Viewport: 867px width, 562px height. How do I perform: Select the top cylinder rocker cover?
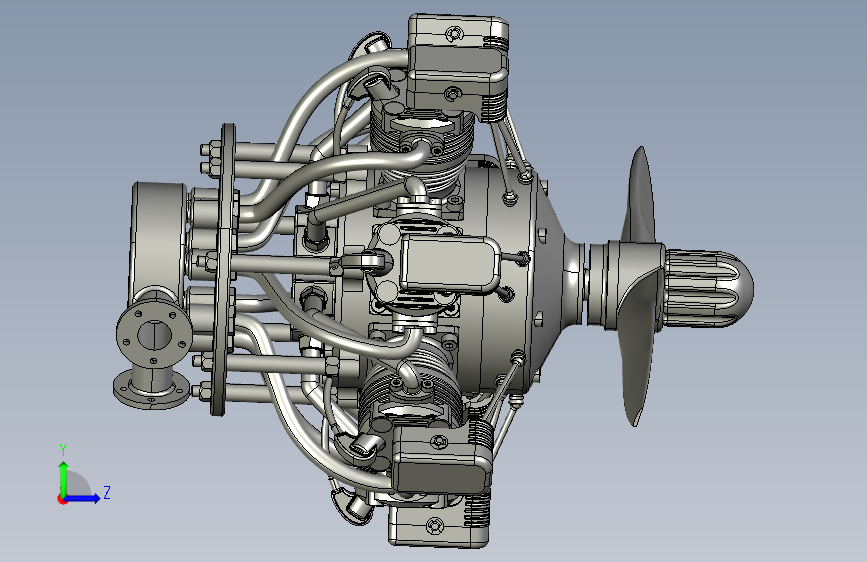click(x=458, y=65)
